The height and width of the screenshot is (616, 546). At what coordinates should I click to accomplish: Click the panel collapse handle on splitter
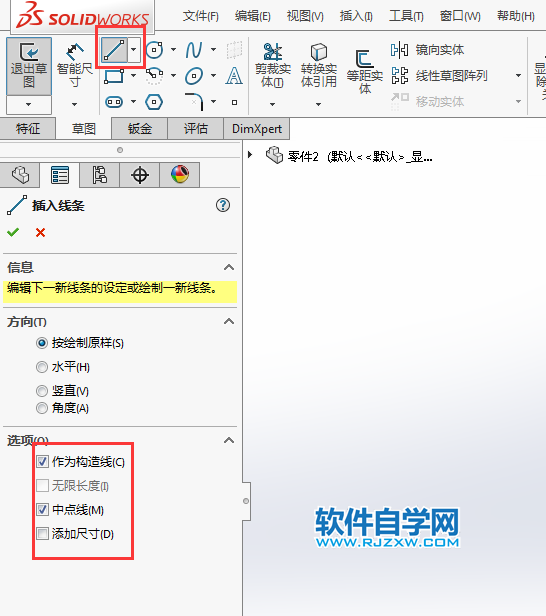coord(246,501)
